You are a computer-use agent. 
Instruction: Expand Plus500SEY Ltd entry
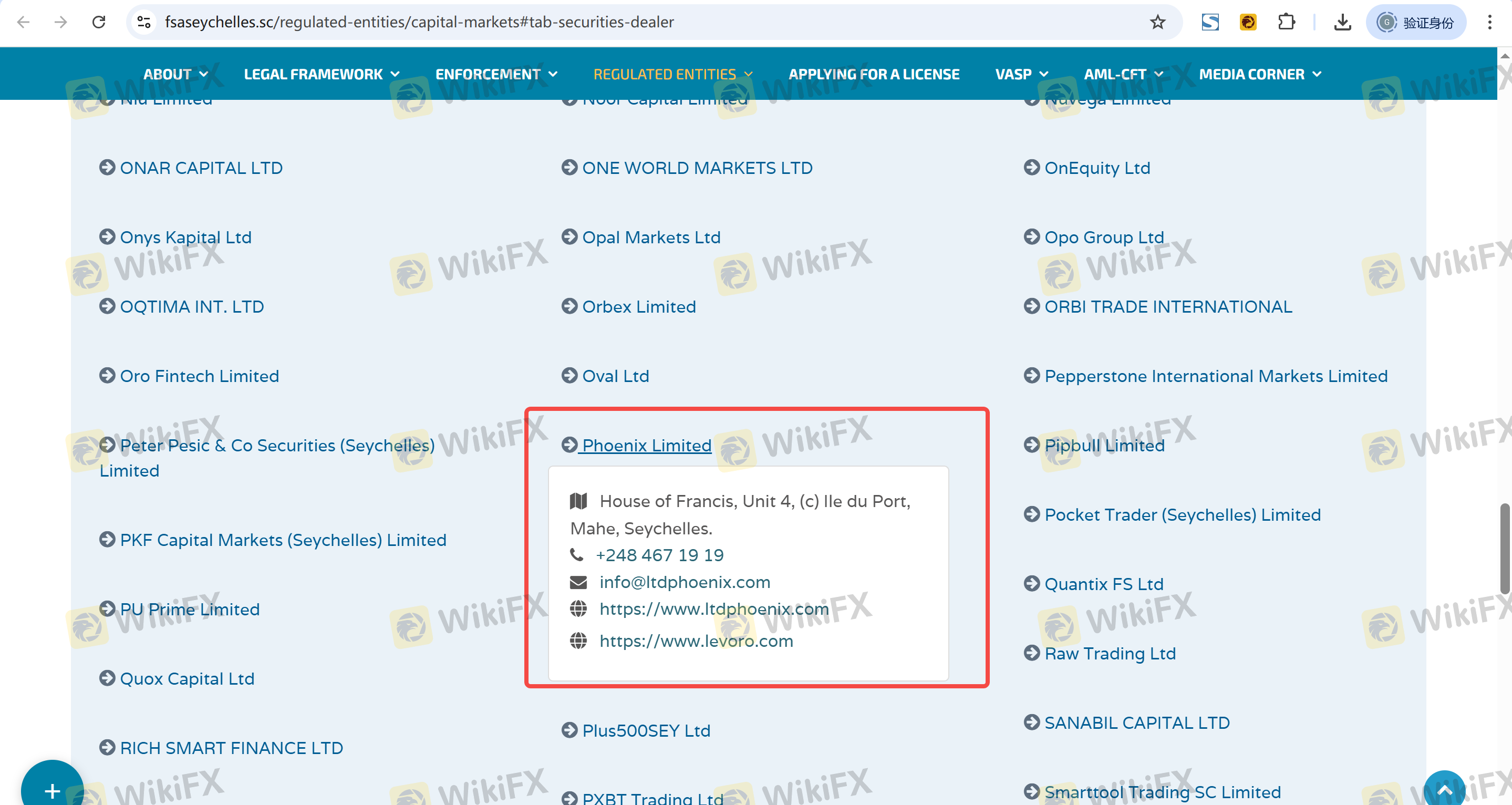click(646, 731)
